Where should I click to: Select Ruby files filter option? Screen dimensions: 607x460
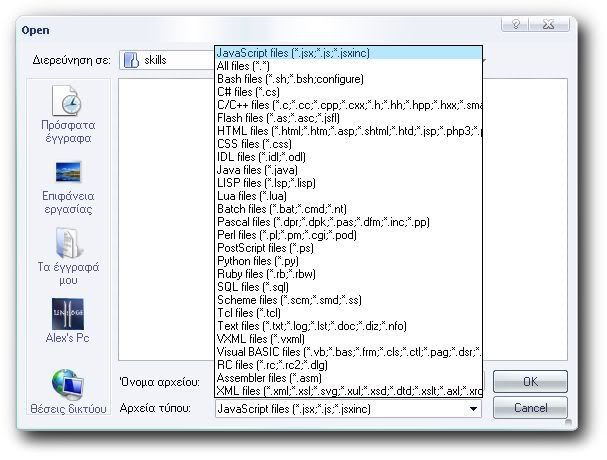[348, 274]
